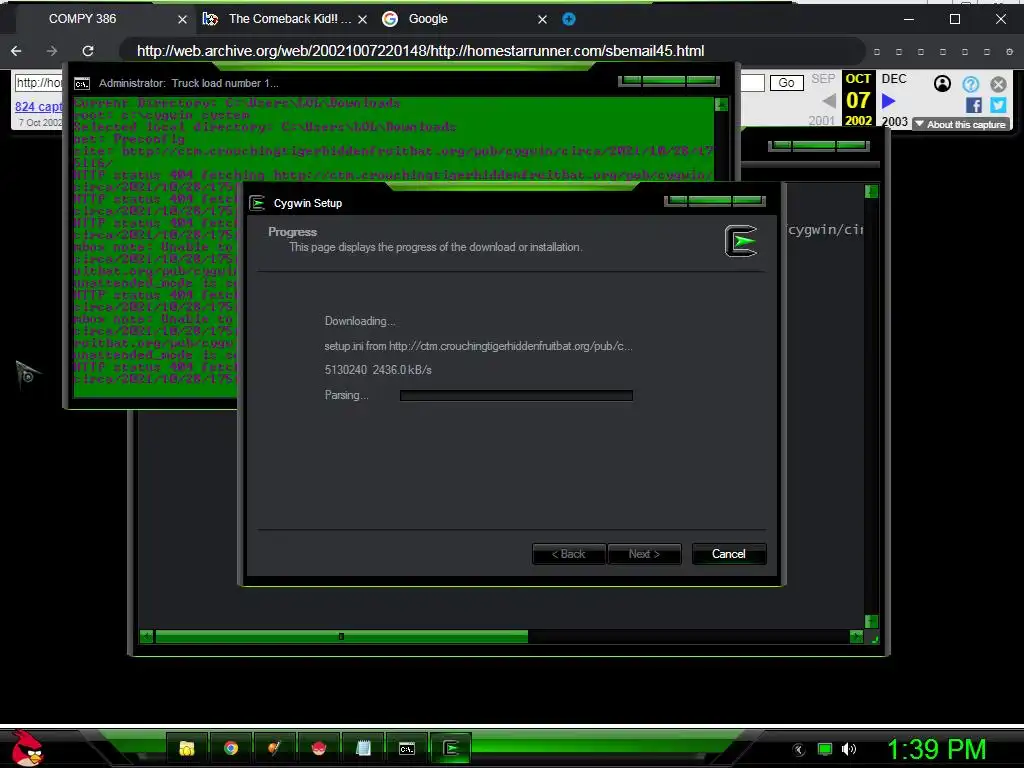Focus the web.archive.org address bar
1024x768 pixels.
click(x=490, y=51)
